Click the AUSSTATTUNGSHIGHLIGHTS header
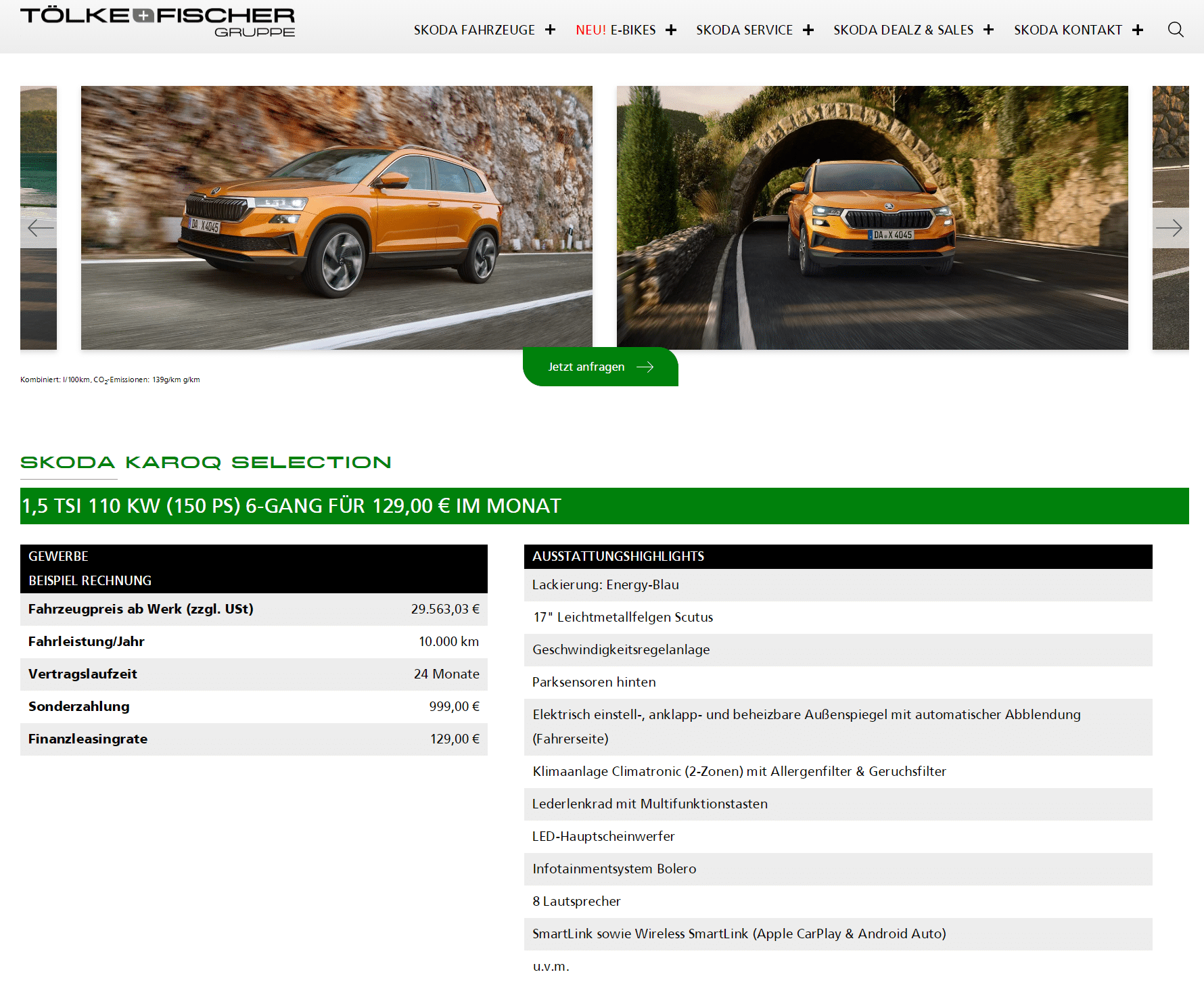Screen dimensions: 1204x989 point(838,556)
